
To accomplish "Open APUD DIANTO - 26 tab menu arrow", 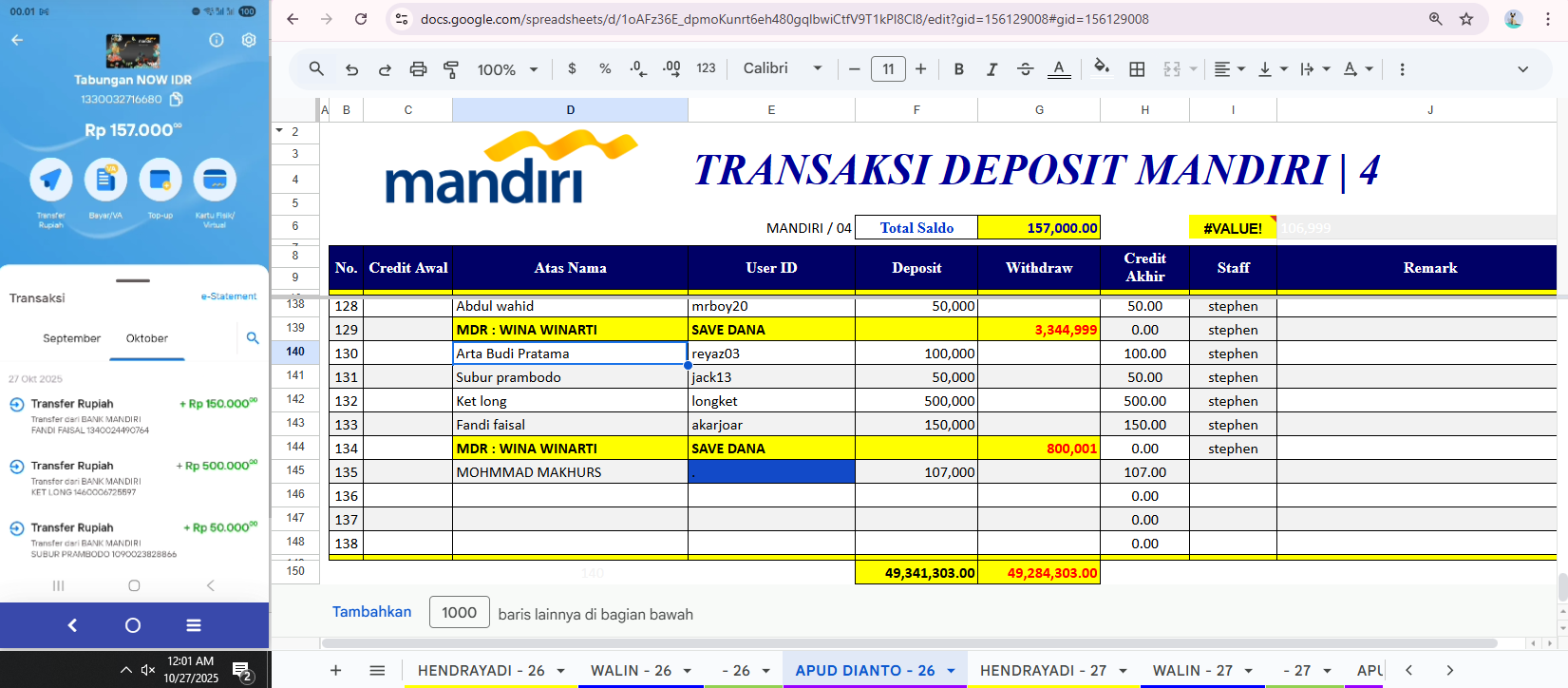I will (x=951, y=671).
